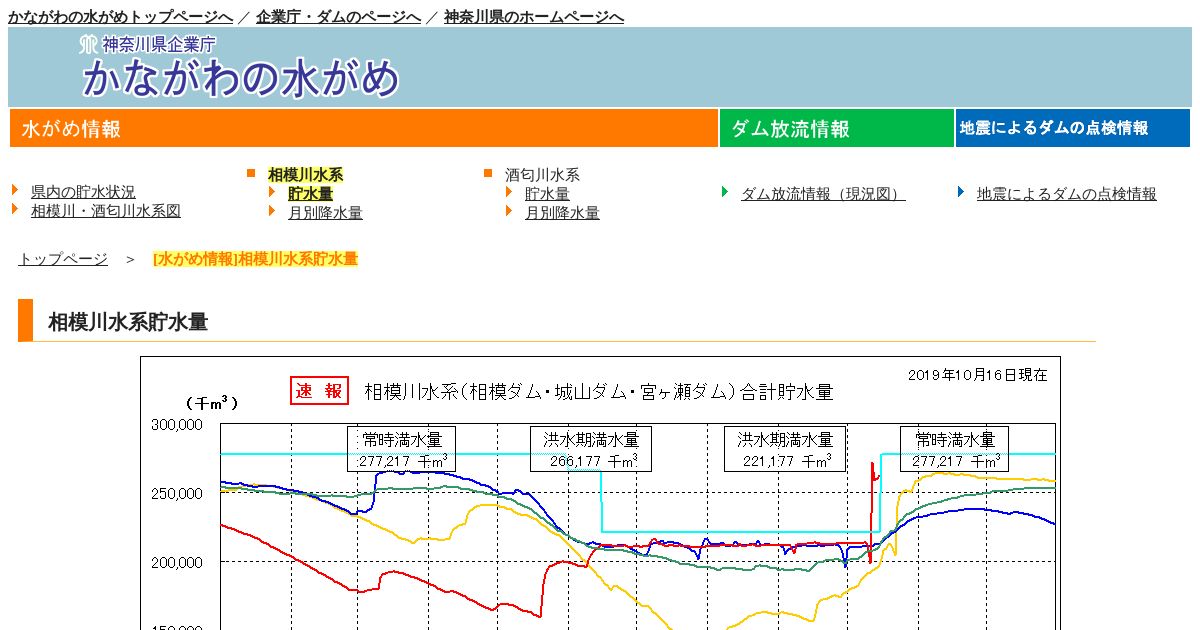The width and height of the screenshot is (1200, 630).
Task: Click the 250,000 y-axis value
Action: tap(176, 493)
